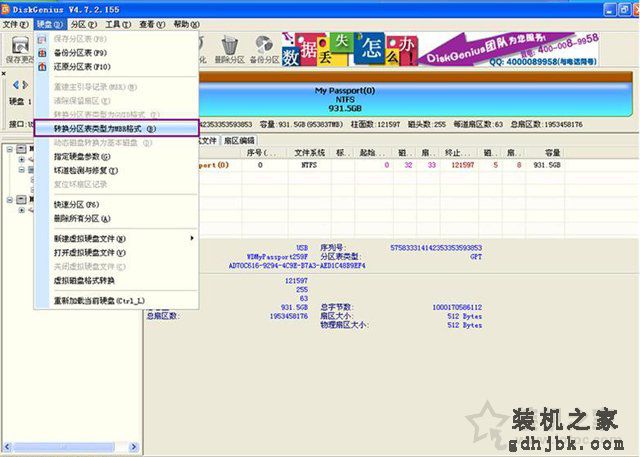
Task: Choose 还原分区表 (F10) menu entry
Action: click(116, 67)
